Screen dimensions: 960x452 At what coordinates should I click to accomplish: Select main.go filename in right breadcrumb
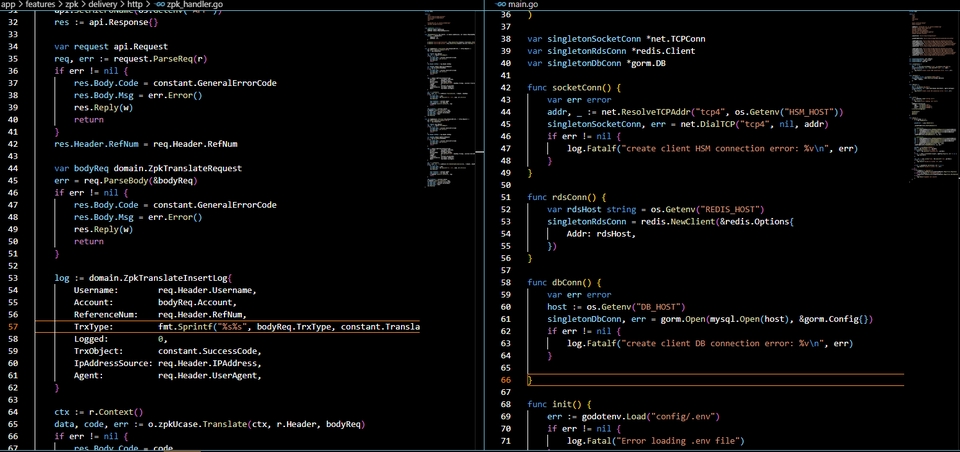524,5
